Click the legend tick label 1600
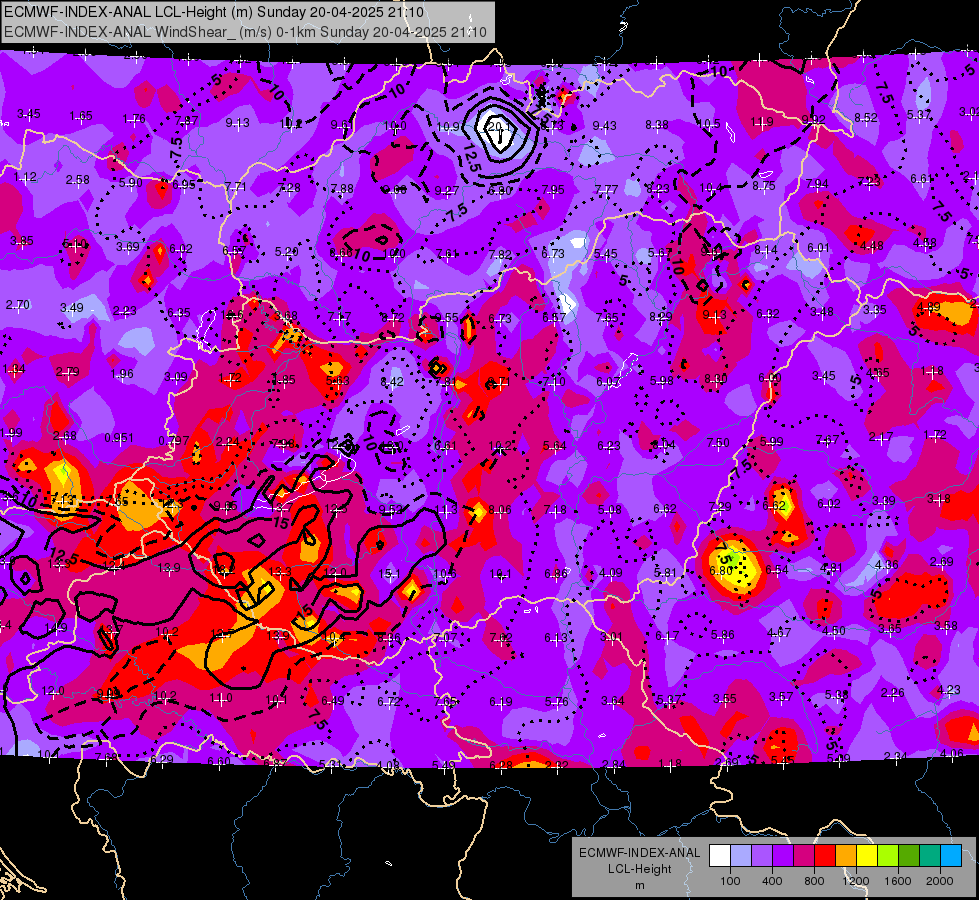Screen dimensions: 979x900 pyautogui.click(x=898, y=881)
